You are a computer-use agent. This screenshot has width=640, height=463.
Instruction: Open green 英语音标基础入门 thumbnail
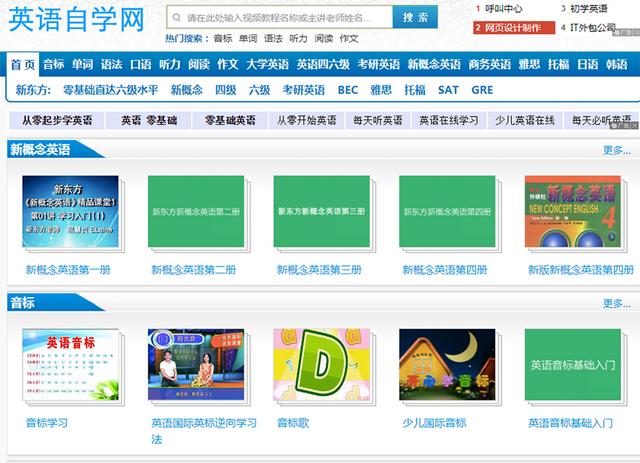click(573, 365)
